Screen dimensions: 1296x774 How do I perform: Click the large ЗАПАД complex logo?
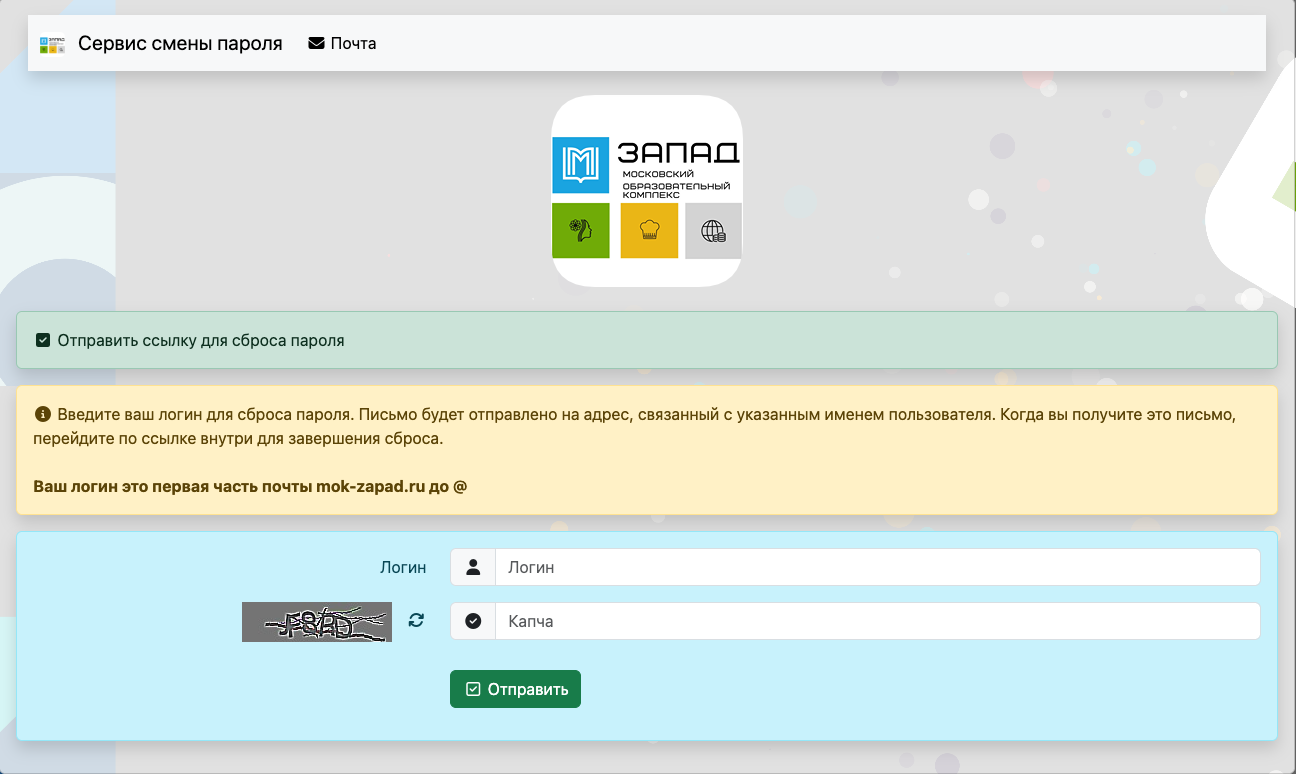[647, 191]
